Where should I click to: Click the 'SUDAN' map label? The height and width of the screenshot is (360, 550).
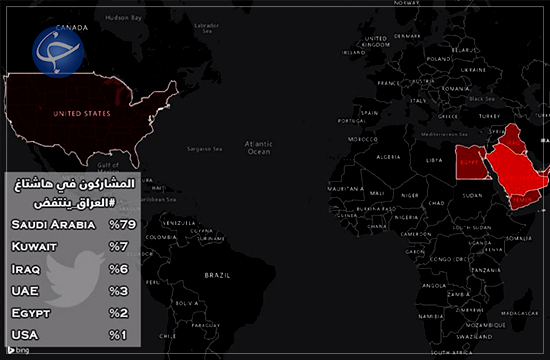pos(472,195)
